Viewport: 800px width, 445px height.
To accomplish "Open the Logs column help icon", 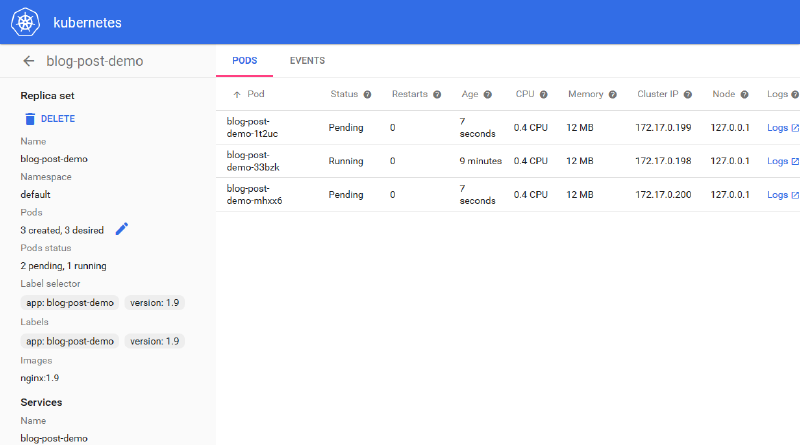I will 795,94.
